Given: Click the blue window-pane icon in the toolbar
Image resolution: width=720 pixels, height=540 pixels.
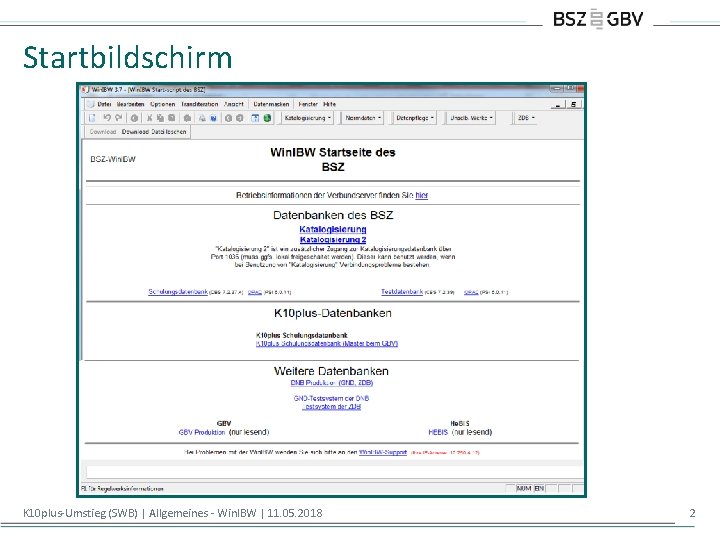Looking at the screenshot, I should tap(255, 118).
